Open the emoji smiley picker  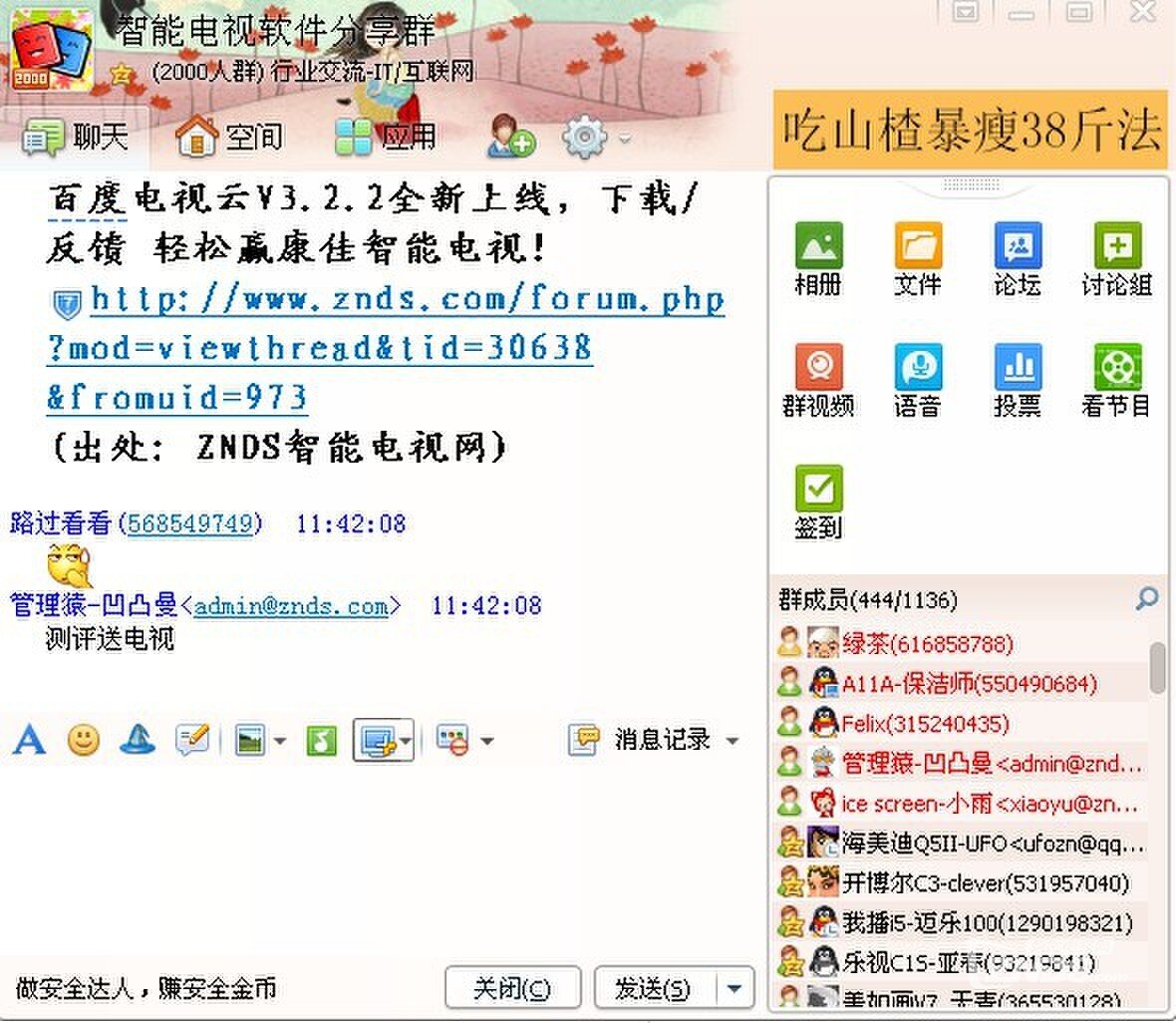[84, 740]
